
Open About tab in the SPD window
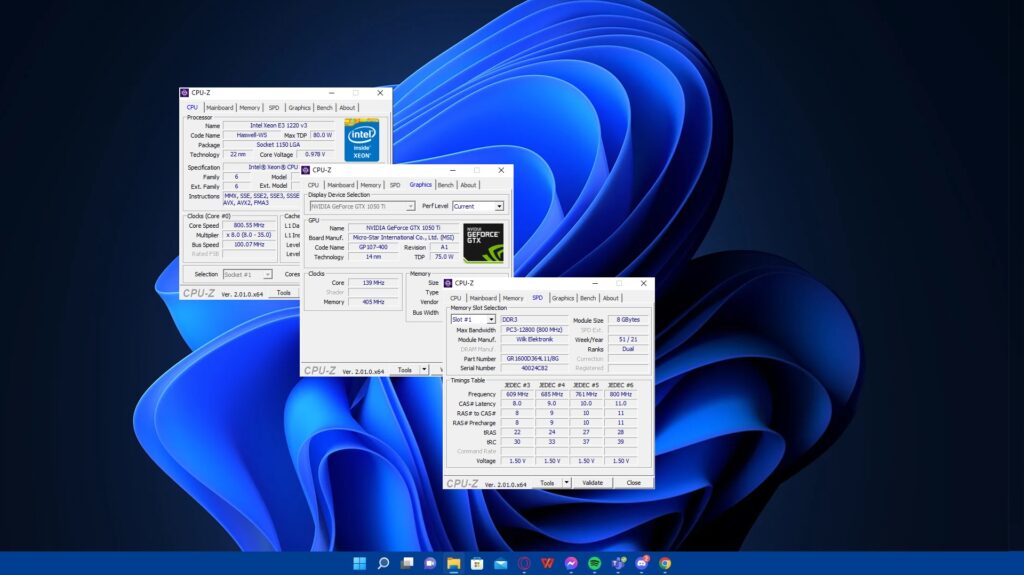click(611, 298)
